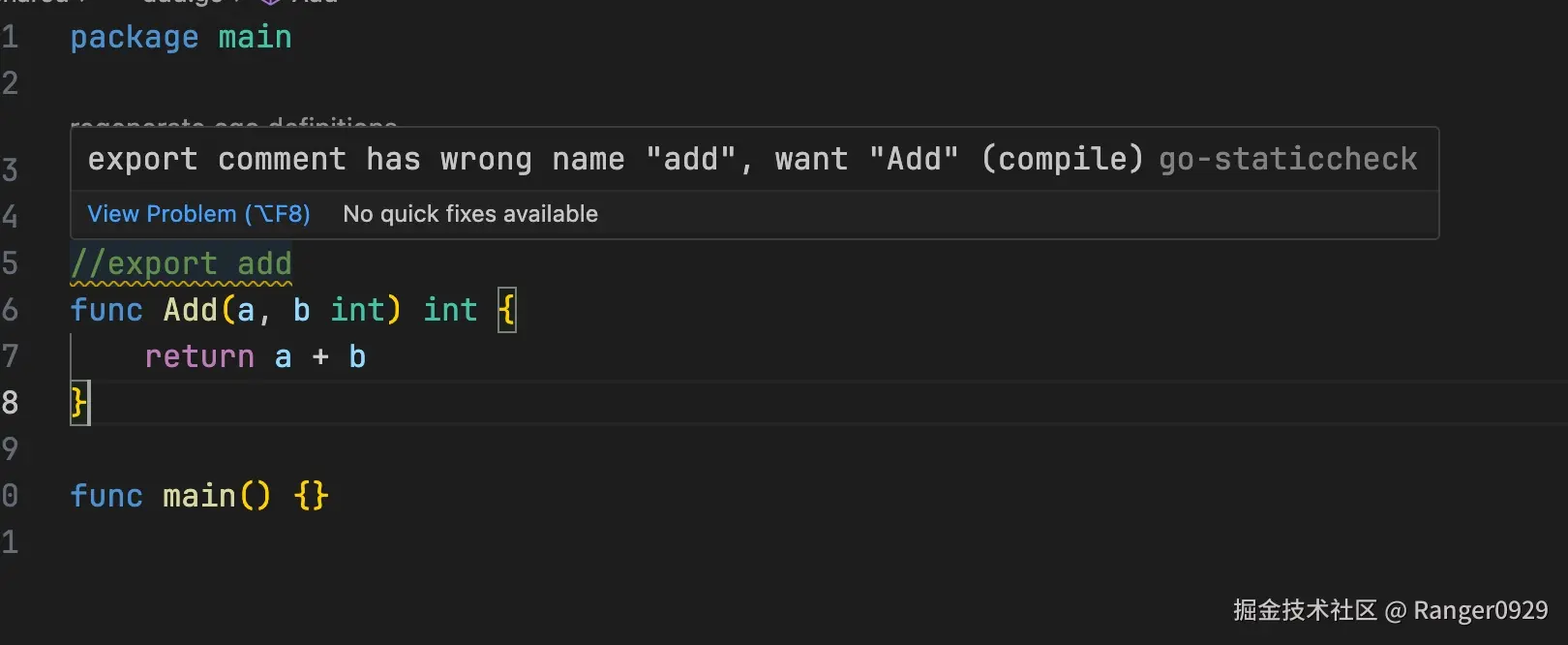Image resolution: width=1568 pixels, height=645 pixels.
Task: Click the empty braces after main()
Action: (x=311, y=496)
